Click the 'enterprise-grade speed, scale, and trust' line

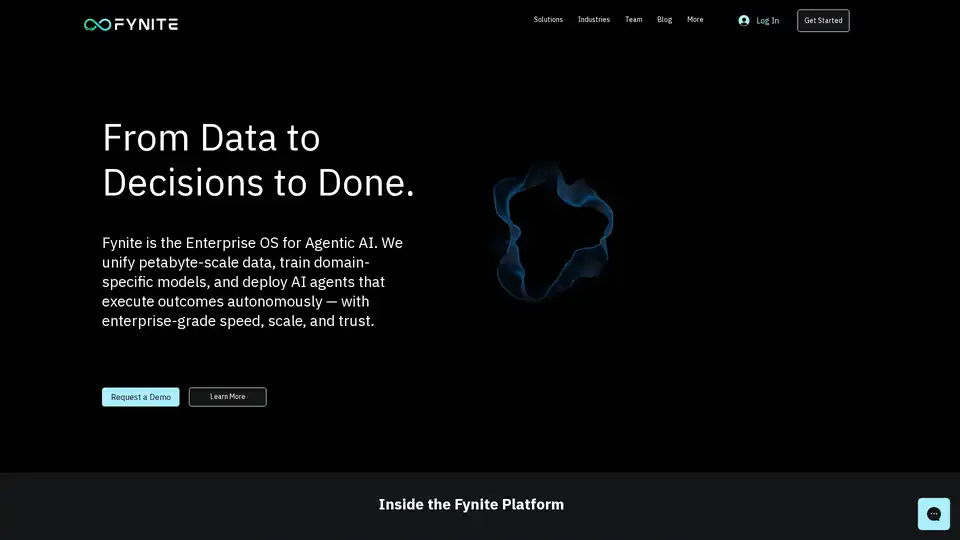238,321
